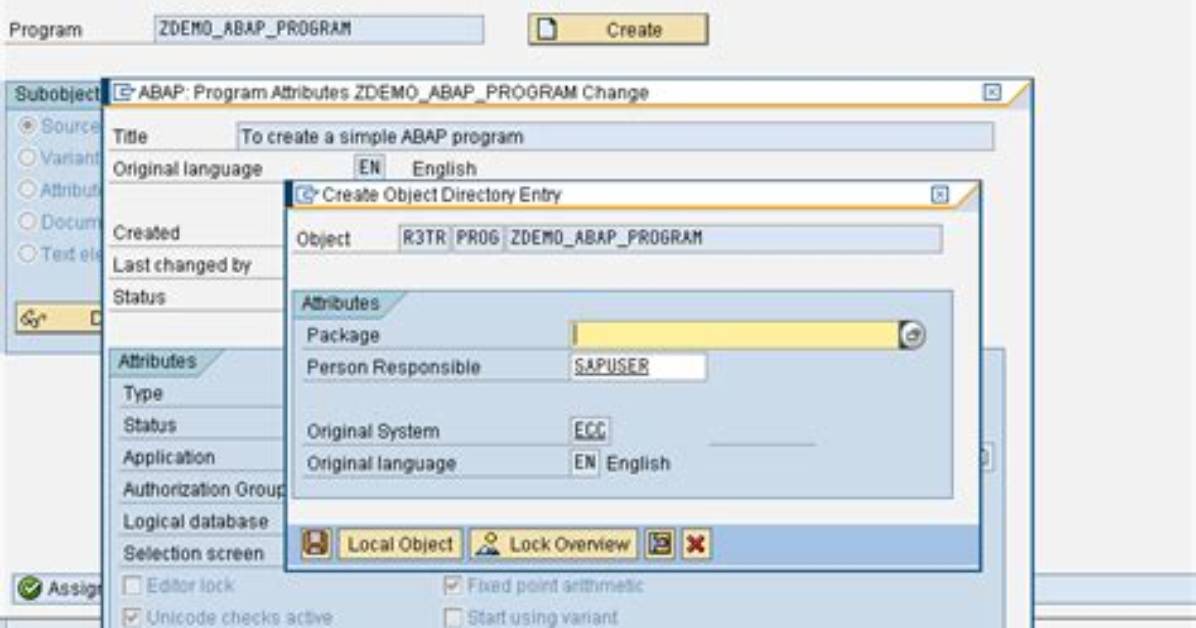Viewport: 1196px width, 628px height.
Task: Click the icon left of the red X
Action: tap(660, 544)
